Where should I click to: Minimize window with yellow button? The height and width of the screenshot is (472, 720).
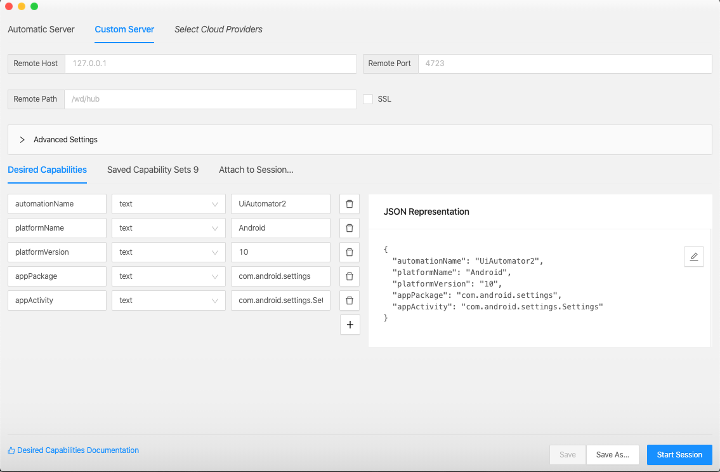click(x=21, y=6)
